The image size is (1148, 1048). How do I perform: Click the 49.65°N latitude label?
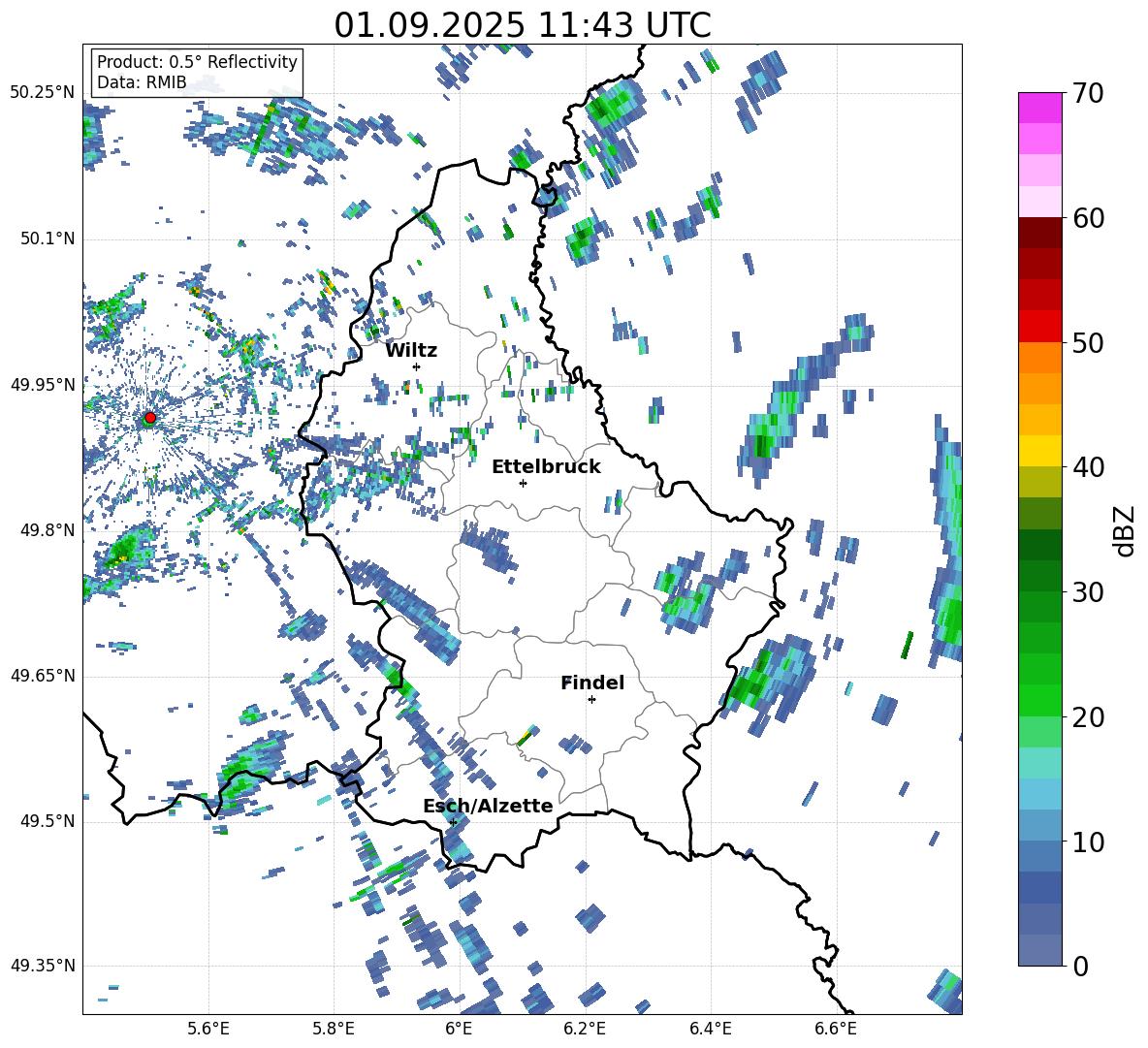pos(43,676)
